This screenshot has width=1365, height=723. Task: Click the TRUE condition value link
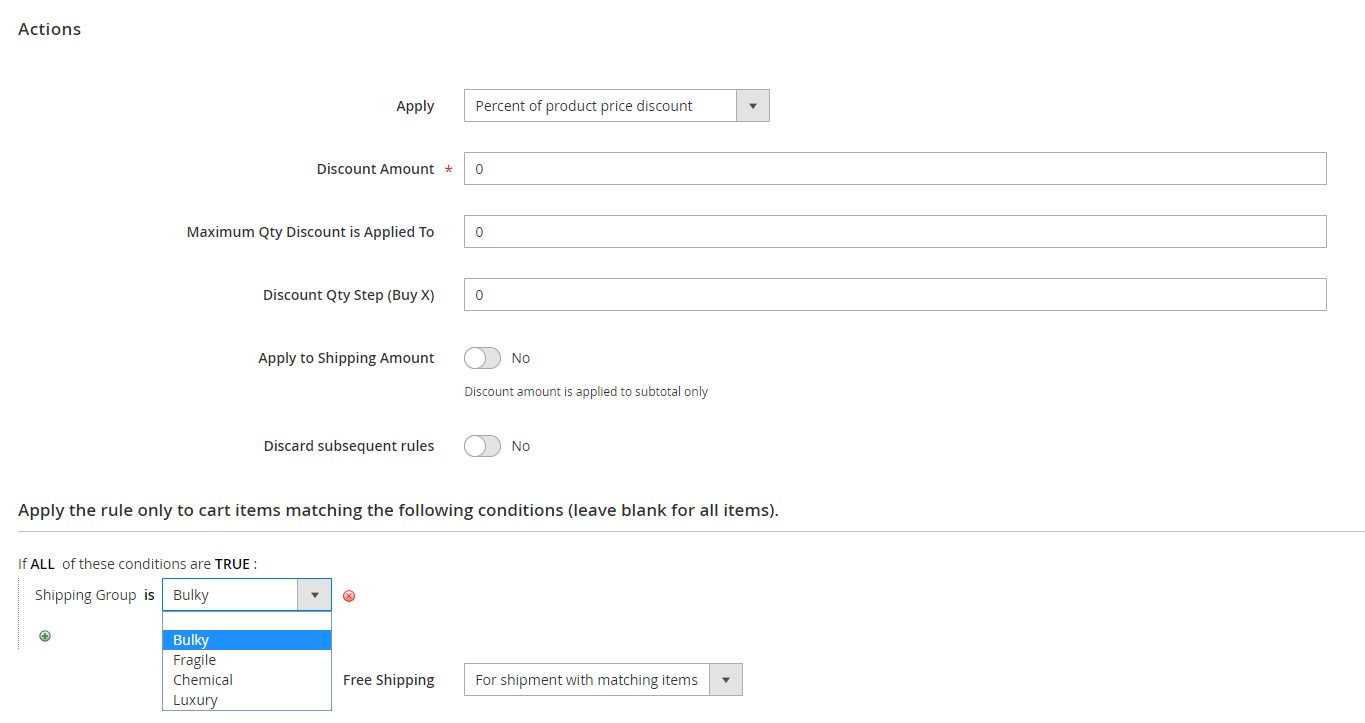[232, 564]
